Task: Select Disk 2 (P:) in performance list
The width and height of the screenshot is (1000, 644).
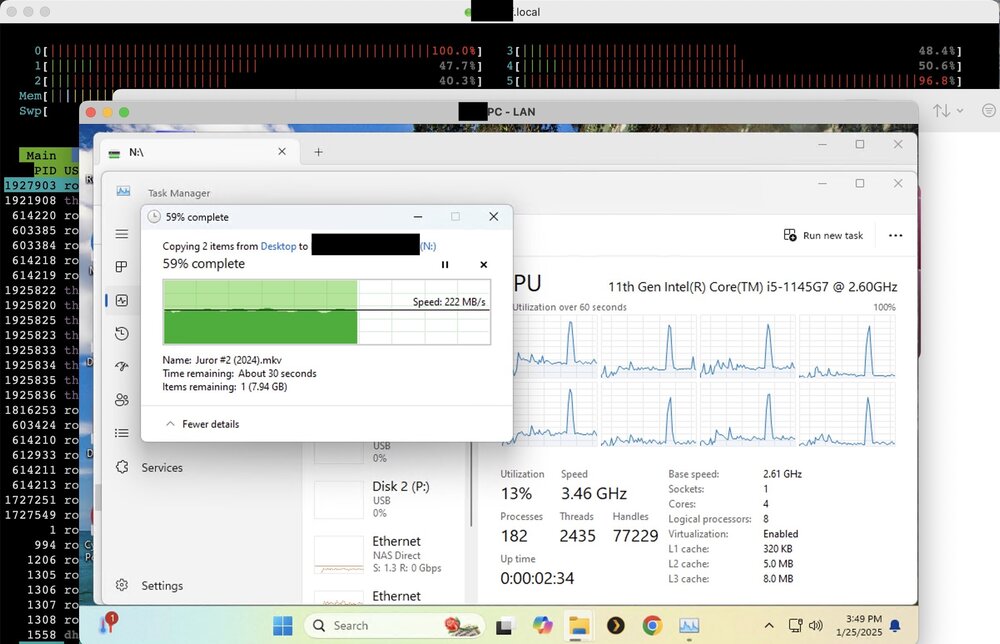Action: 389,499
